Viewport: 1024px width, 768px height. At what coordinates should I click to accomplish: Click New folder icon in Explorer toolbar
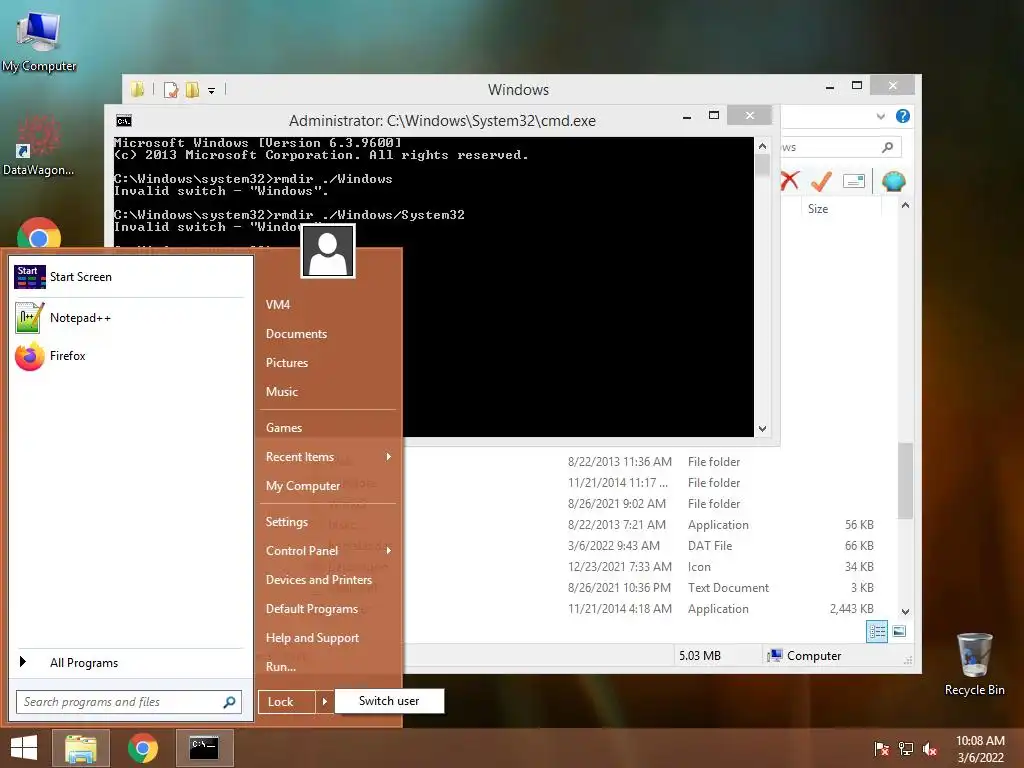[192, 89]
